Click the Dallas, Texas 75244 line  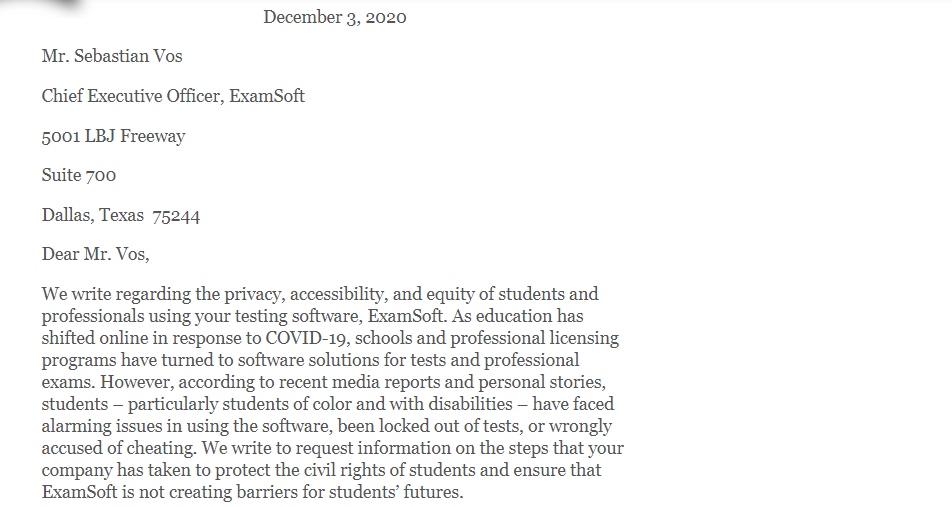click(x=120, y=216)
